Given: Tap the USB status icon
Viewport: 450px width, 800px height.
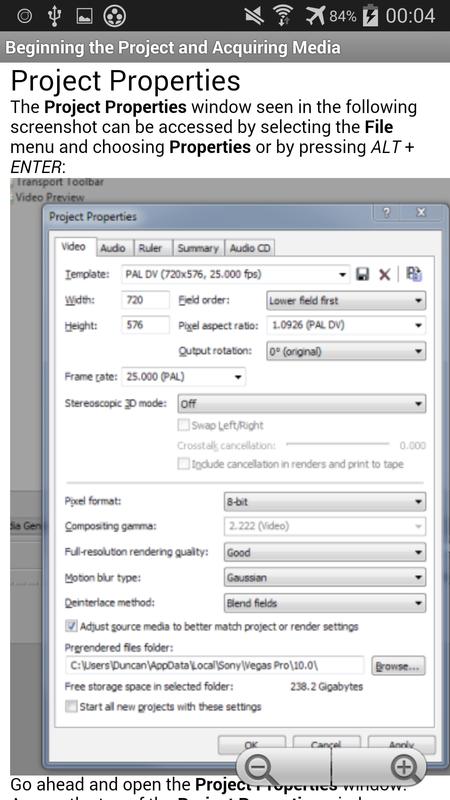Looking at the screenshot, I should tap(54, 16).
